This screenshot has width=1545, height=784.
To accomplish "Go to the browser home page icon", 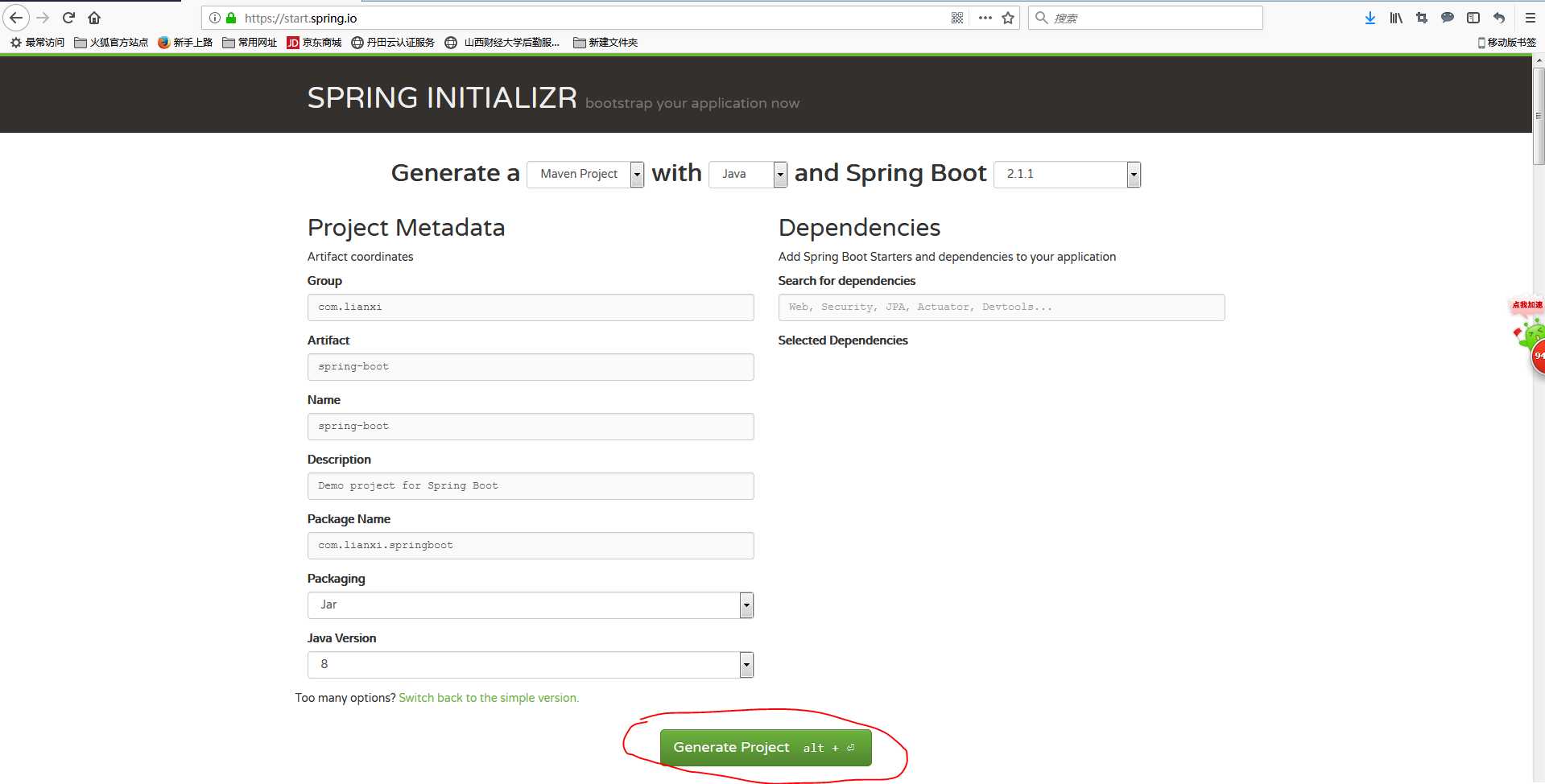I will pos(94,18).
